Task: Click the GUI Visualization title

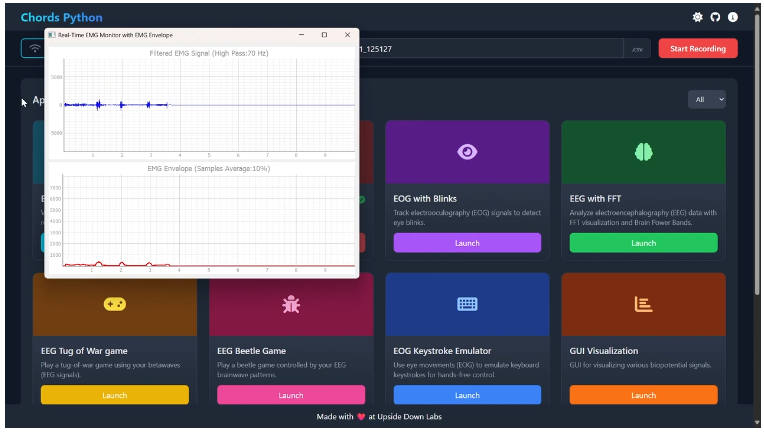Action: pos(604,351)
